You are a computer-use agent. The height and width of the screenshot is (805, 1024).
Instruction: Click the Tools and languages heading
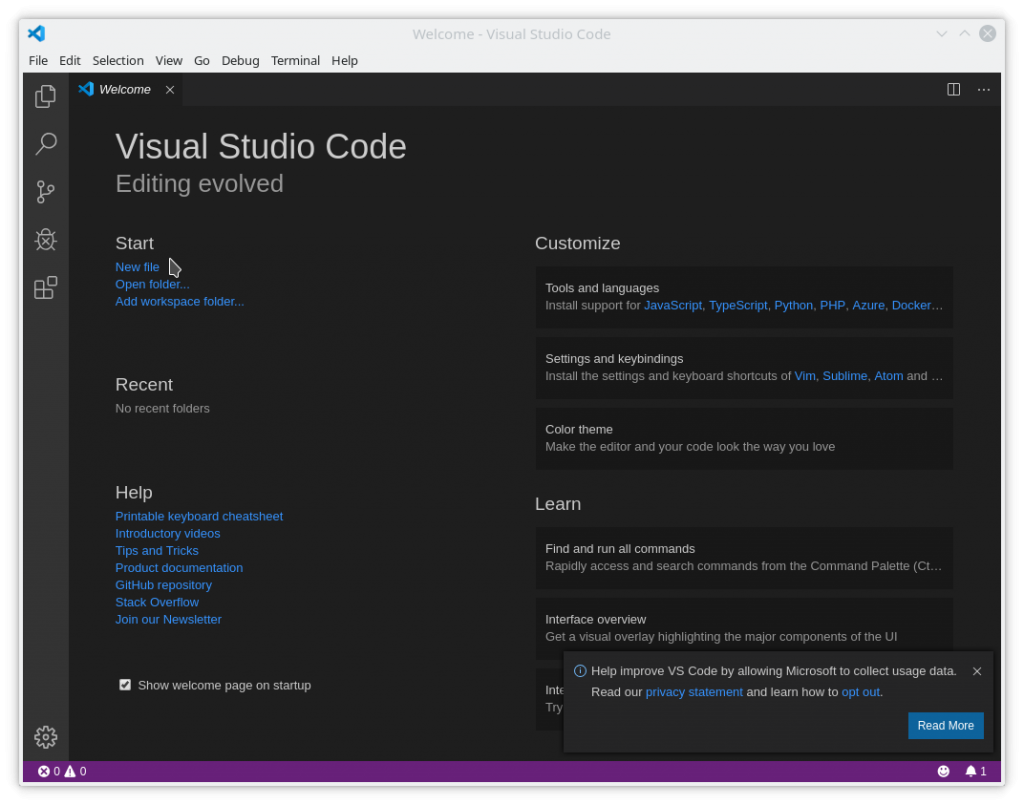point(602,288)
